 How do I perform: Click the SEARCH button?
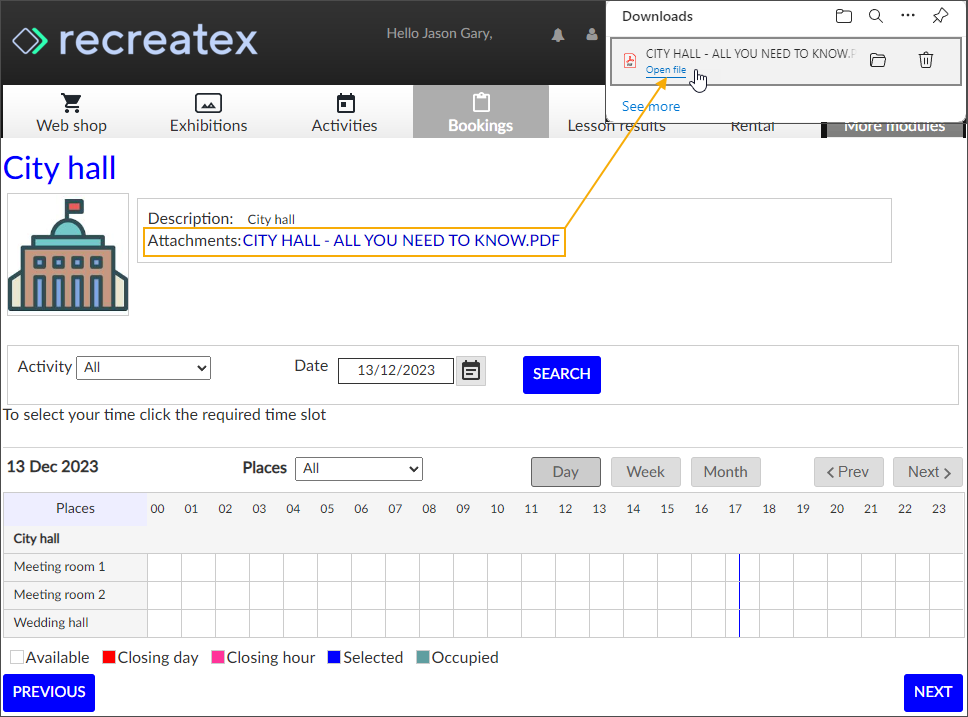561,374
